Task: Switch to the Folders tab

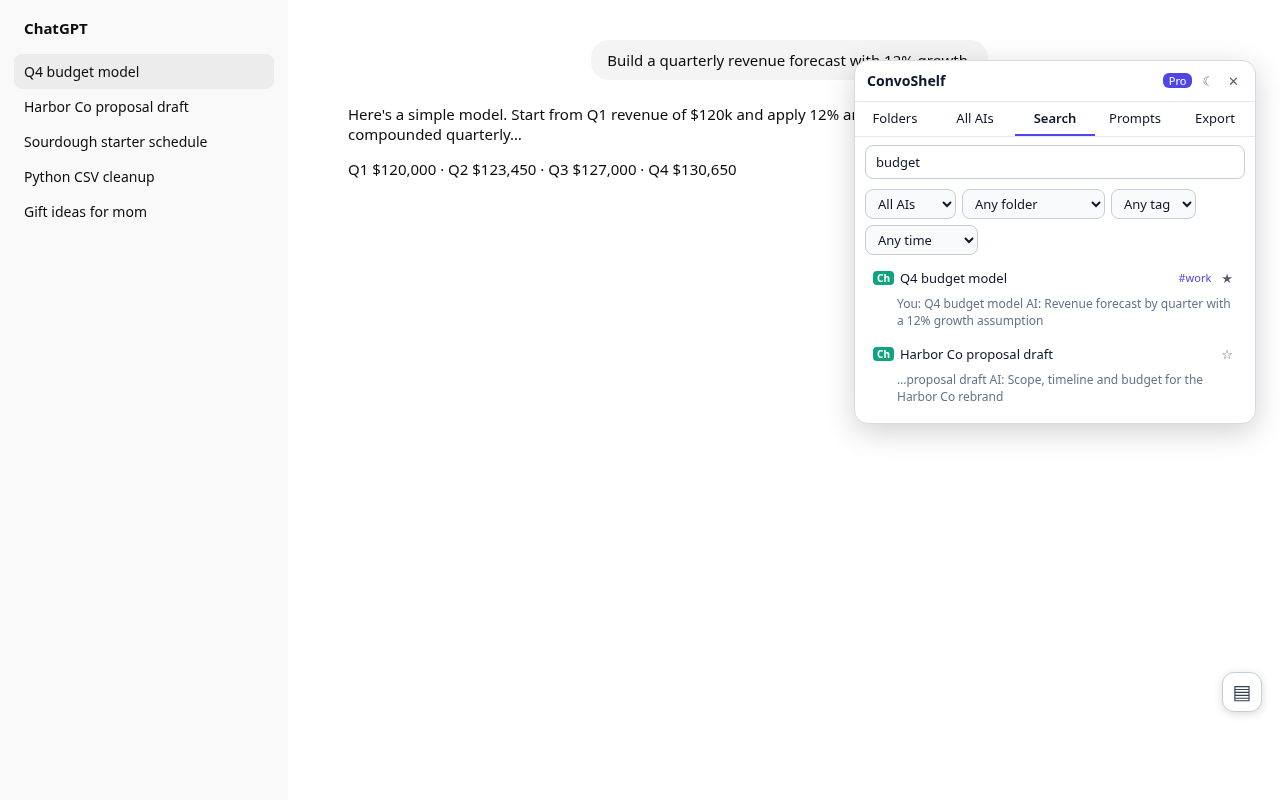Action: point(895,118)
